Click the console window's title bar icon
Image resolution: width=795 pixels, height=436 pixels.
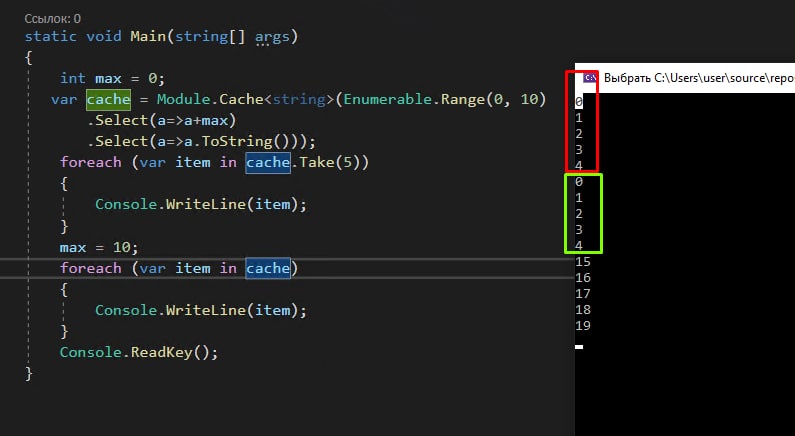(x=589, y=78)
